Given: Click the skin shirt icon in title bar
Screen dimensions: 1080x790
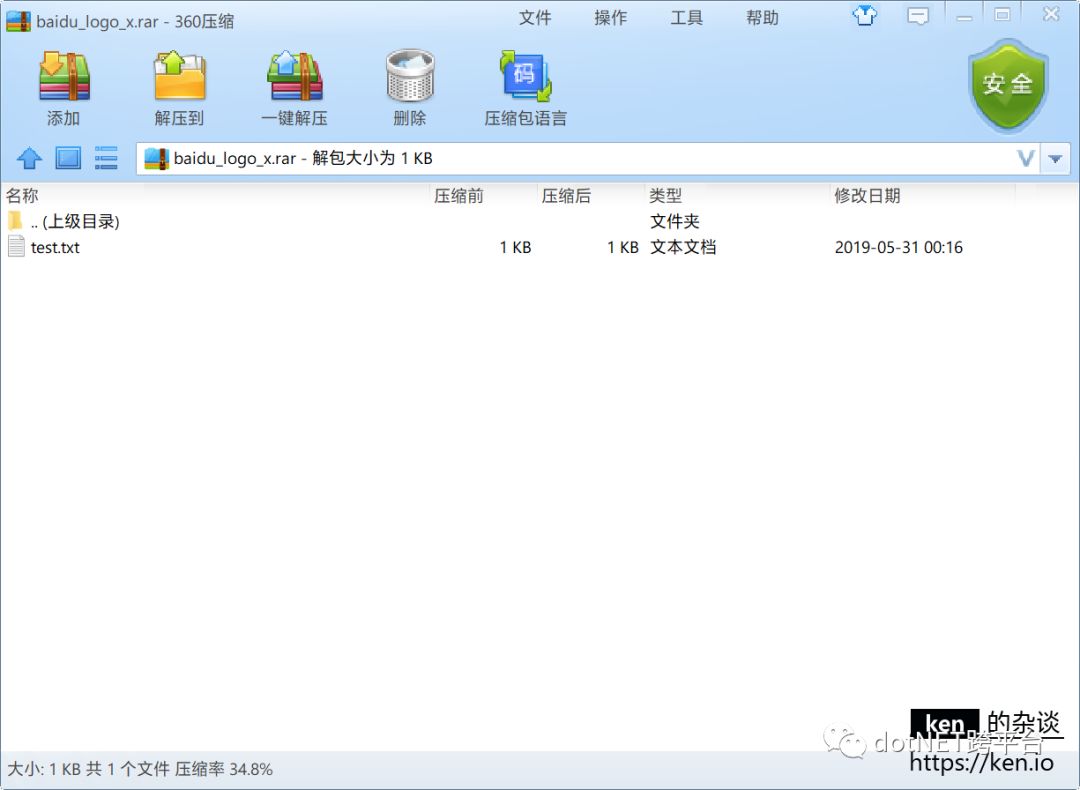Looking at the screenshot, I should [865, 15].
